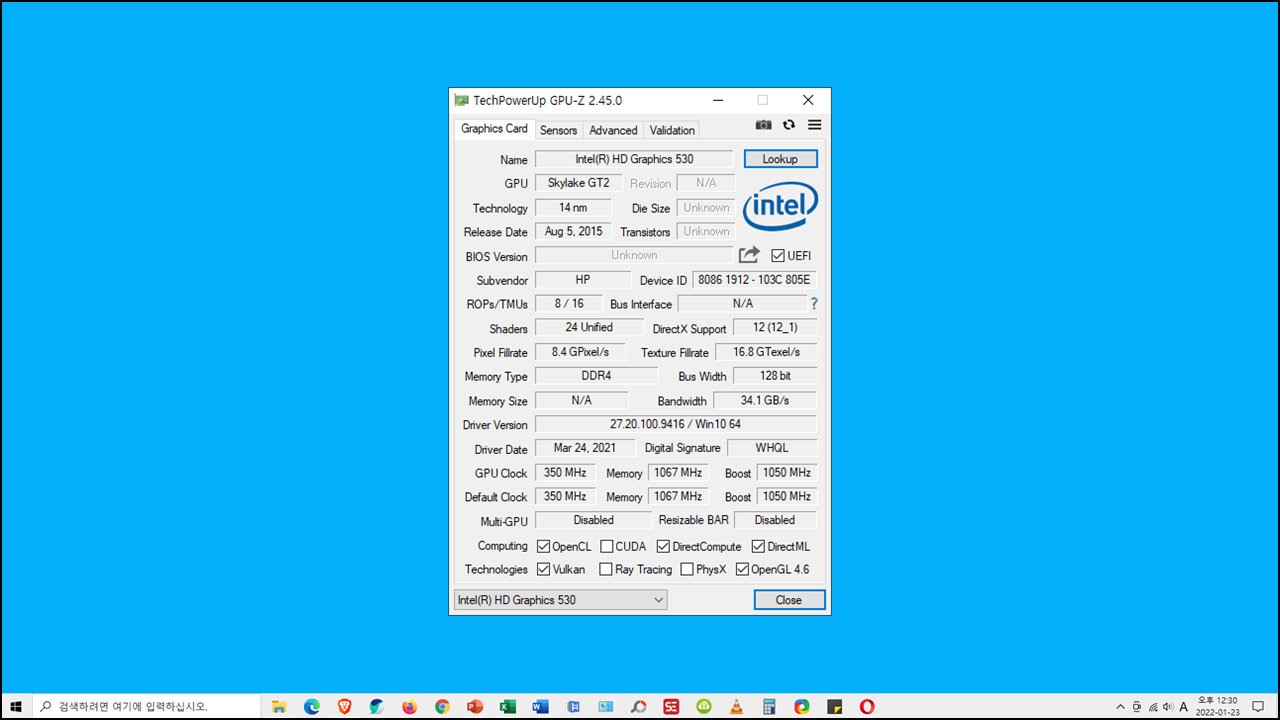Open the volume control in system tray
Screen dimensions: 1280x720
click(x=1168, y=706)
